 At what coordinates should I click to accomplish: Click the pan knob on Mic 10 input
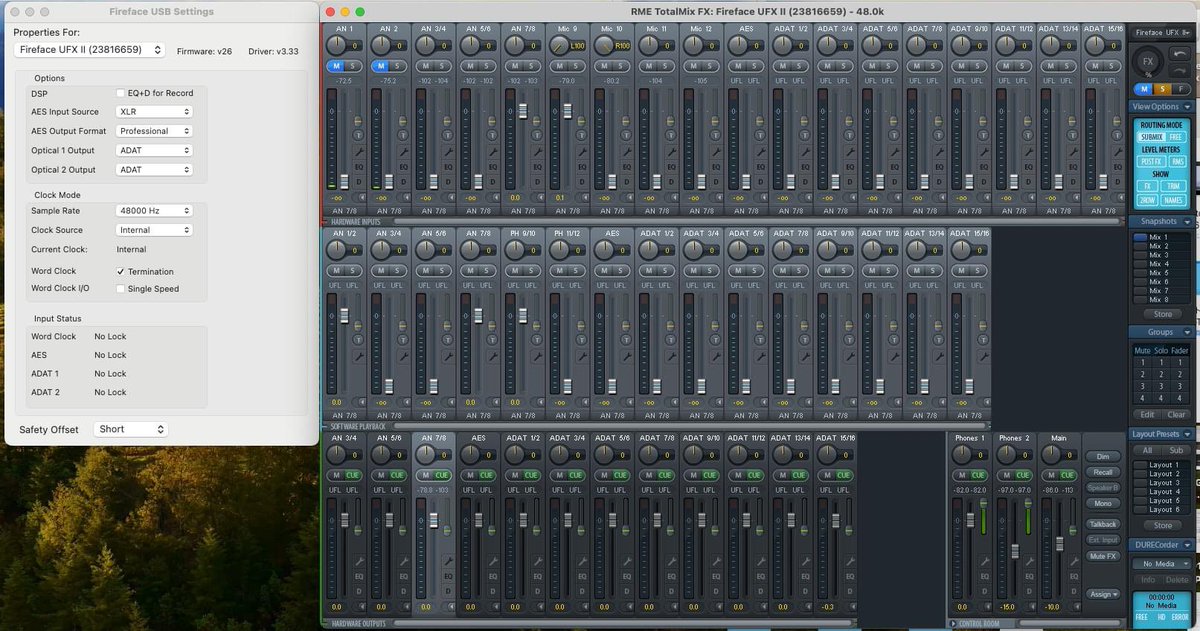point(603,46)
